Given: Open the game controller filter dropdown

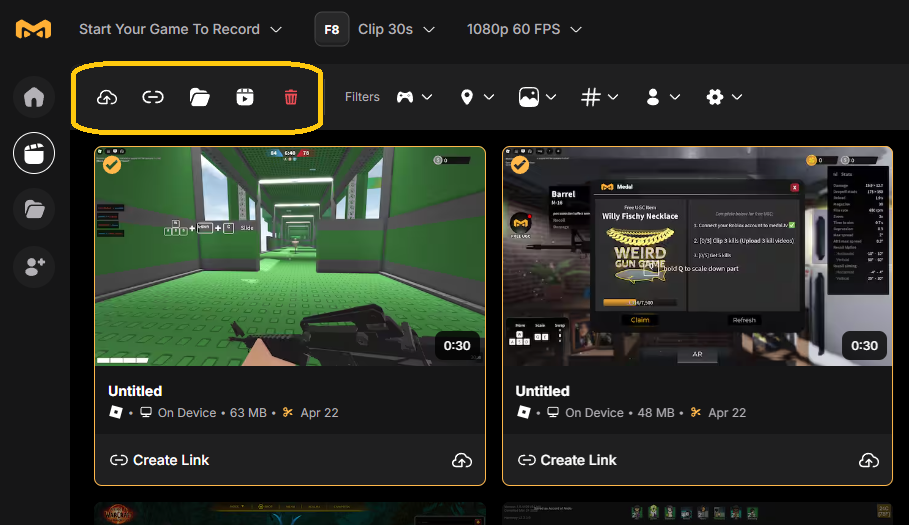Looking at the screenshot, I should [x=414, y=97].
